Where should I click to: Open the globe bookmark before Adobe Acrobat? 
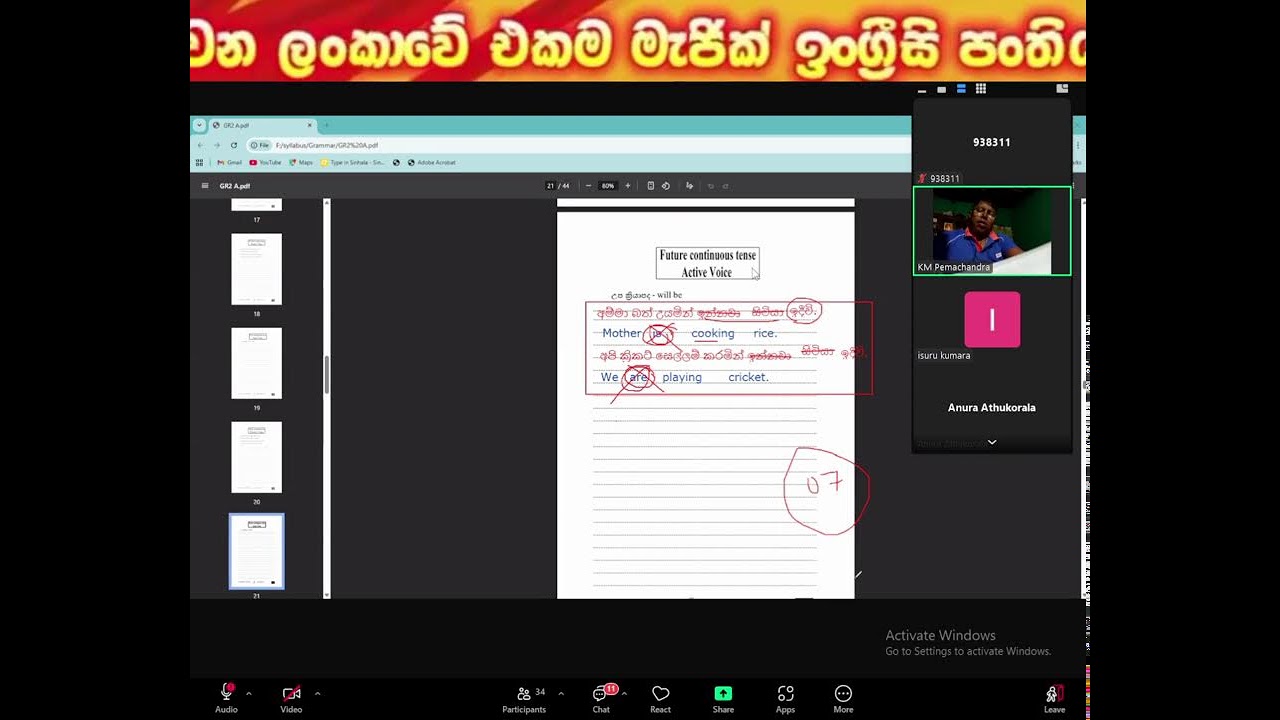coord(397,162)
